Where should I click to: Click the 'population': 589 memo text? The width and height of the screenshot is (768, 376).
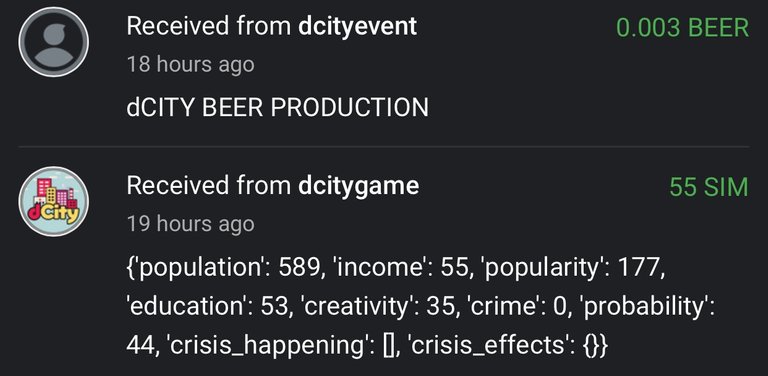(224, 268)
